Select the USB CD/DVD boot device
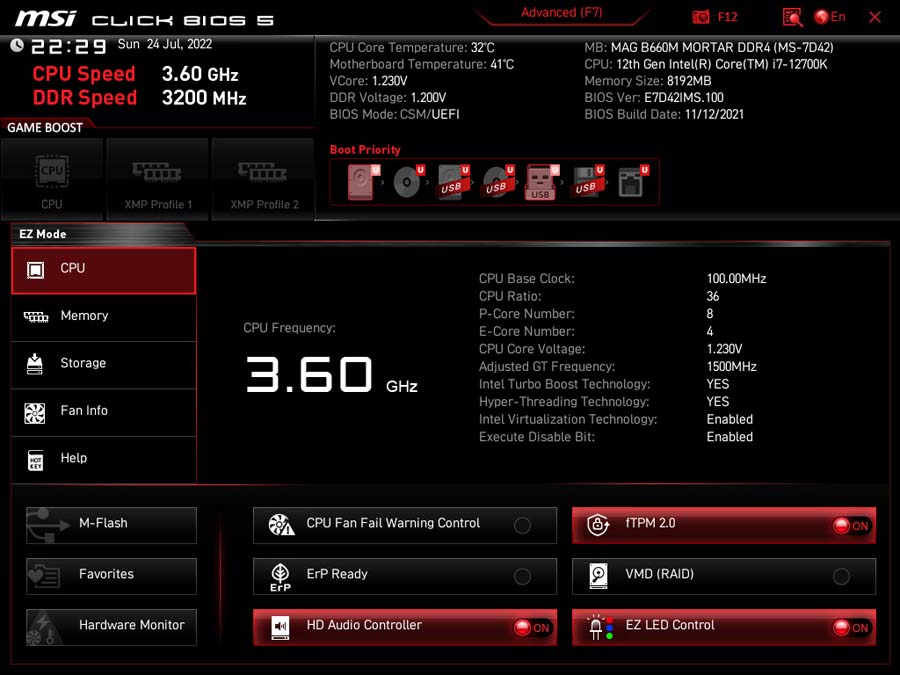900x675 pixels. pos(498,182)
